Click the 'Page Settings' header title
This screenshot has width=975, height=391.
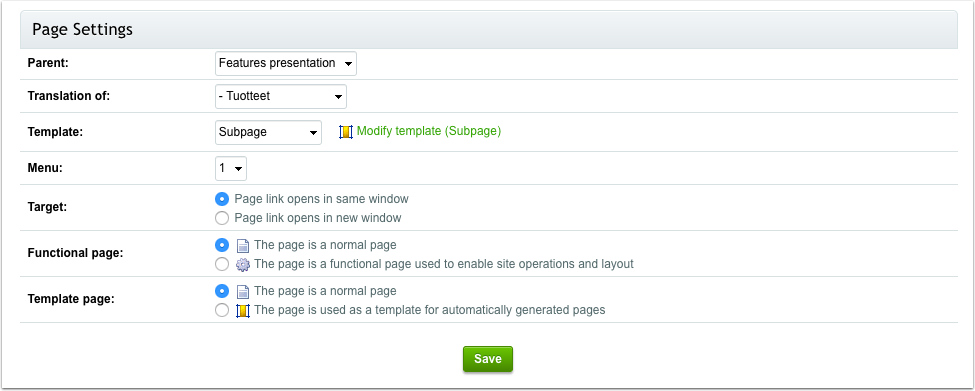tap(82, 29)
